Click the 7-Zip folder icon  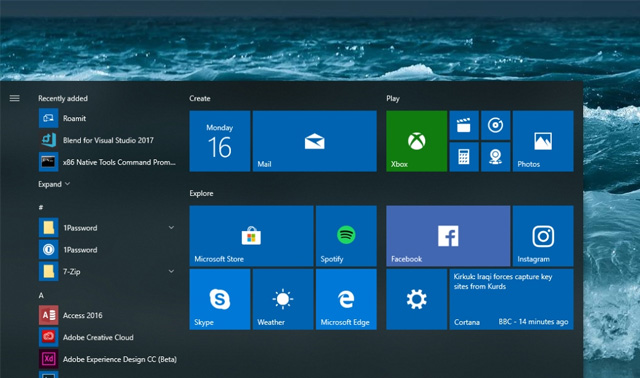(x=49, y=271)
